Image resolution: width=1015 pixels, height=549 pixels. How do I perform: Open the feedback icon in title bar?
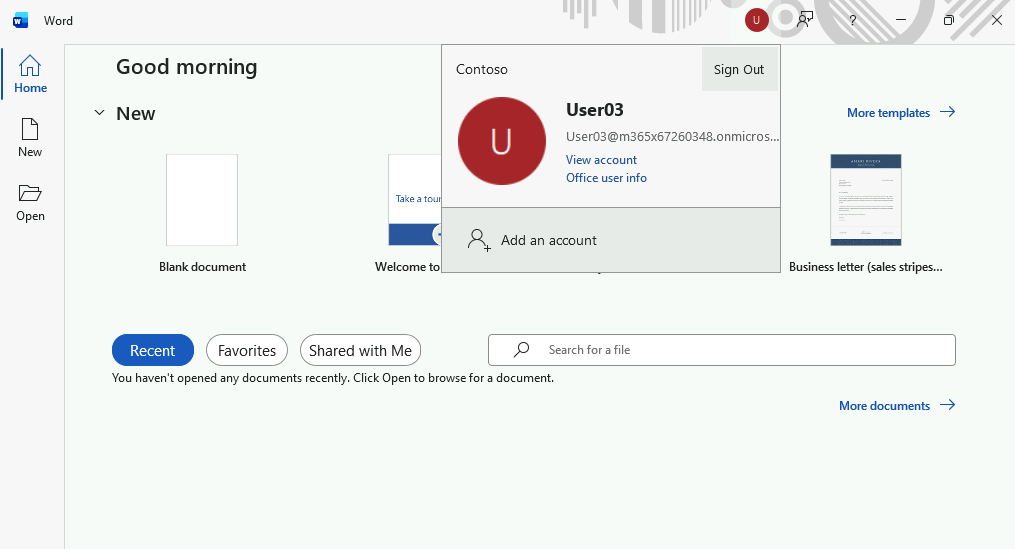click(805, 20)
